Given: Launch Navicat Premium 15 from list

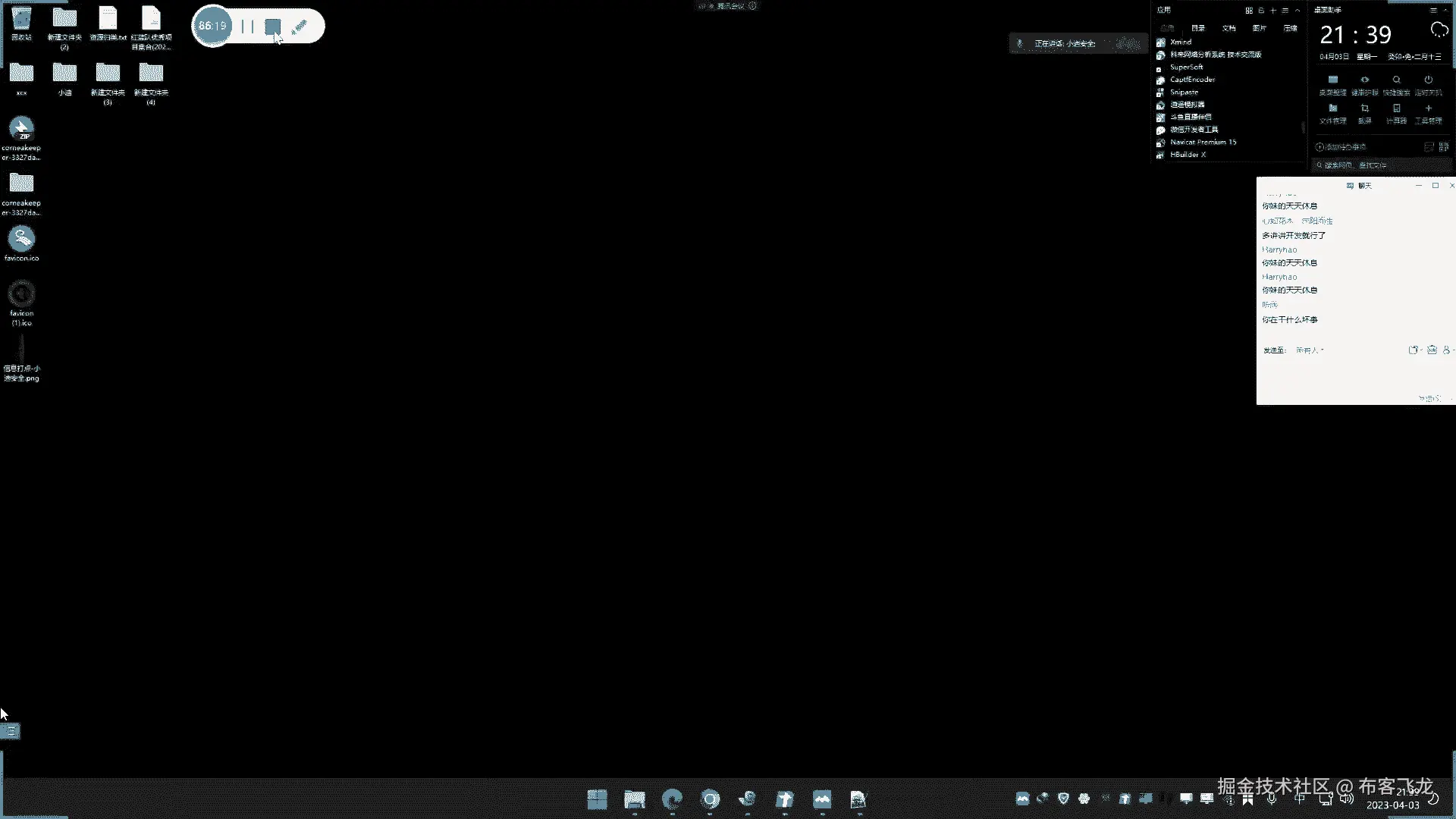Looking at the screenshot, I should (1203, 142).
